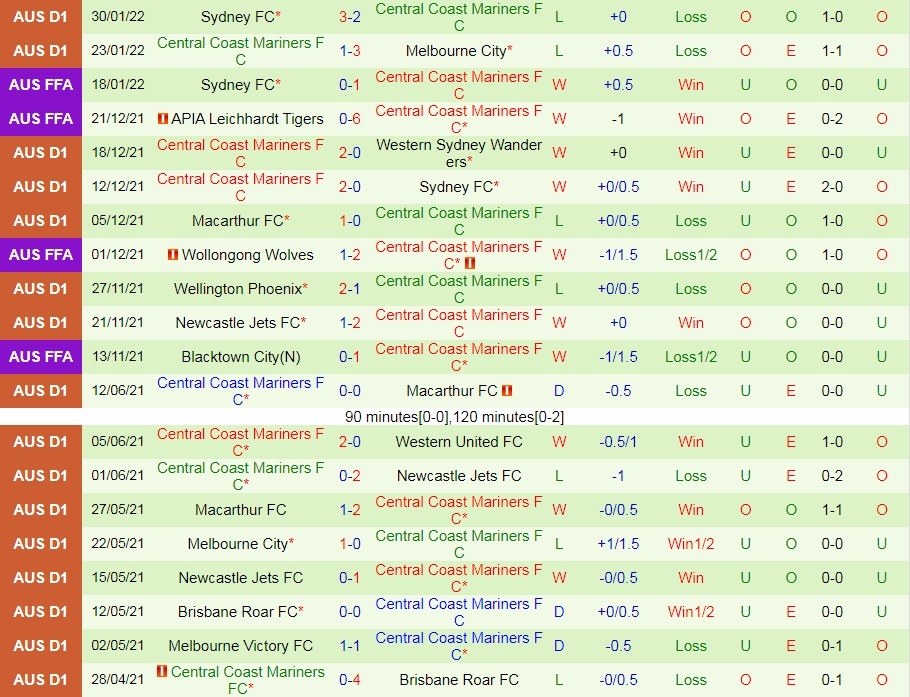
Task: Open Melbourne City team link on 23/01/22 row
Action: (456, 50)
